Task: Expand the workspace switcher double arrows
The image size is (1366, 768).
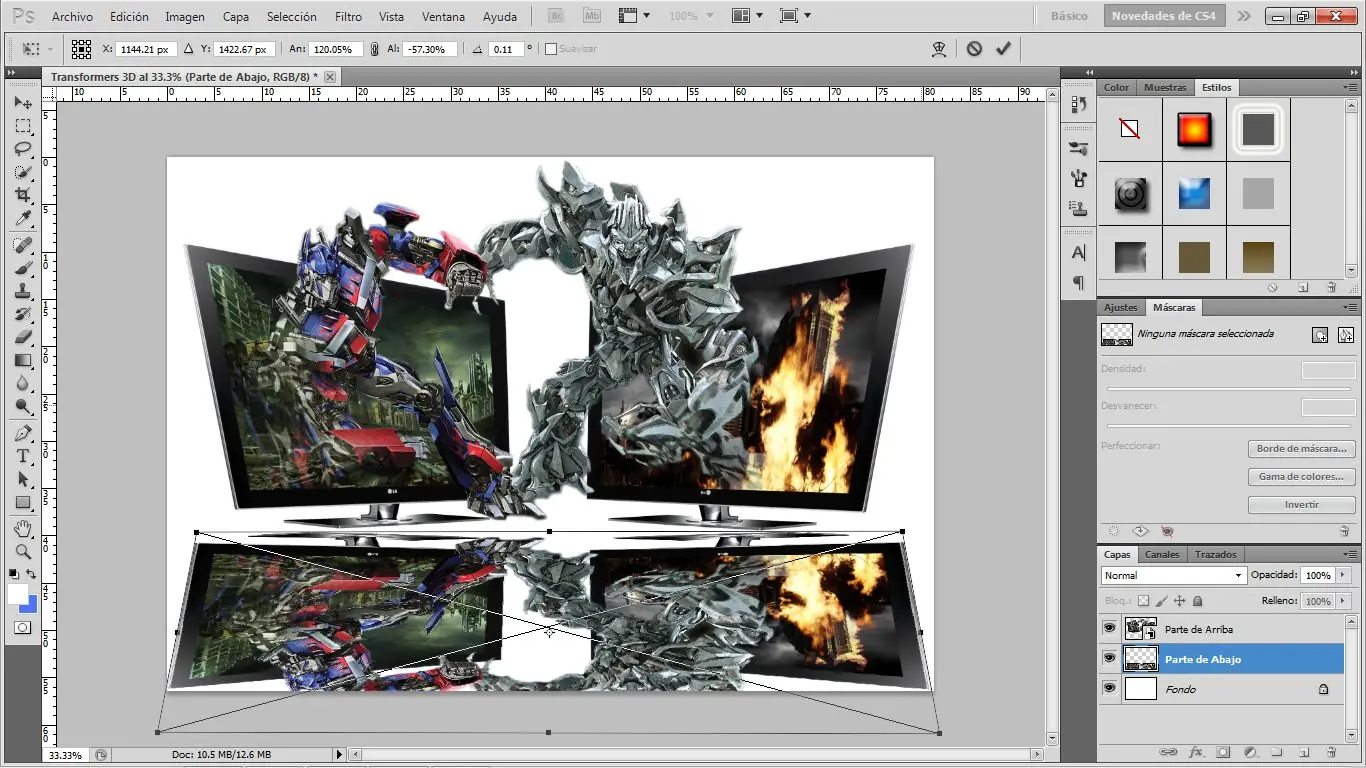Action: click(x=1243, y=16)
